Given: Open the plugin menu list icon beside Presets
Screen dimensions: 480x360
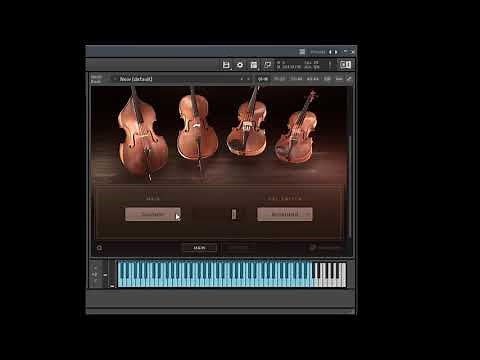Looking at the screenshot, I should [x=302, y=52].
